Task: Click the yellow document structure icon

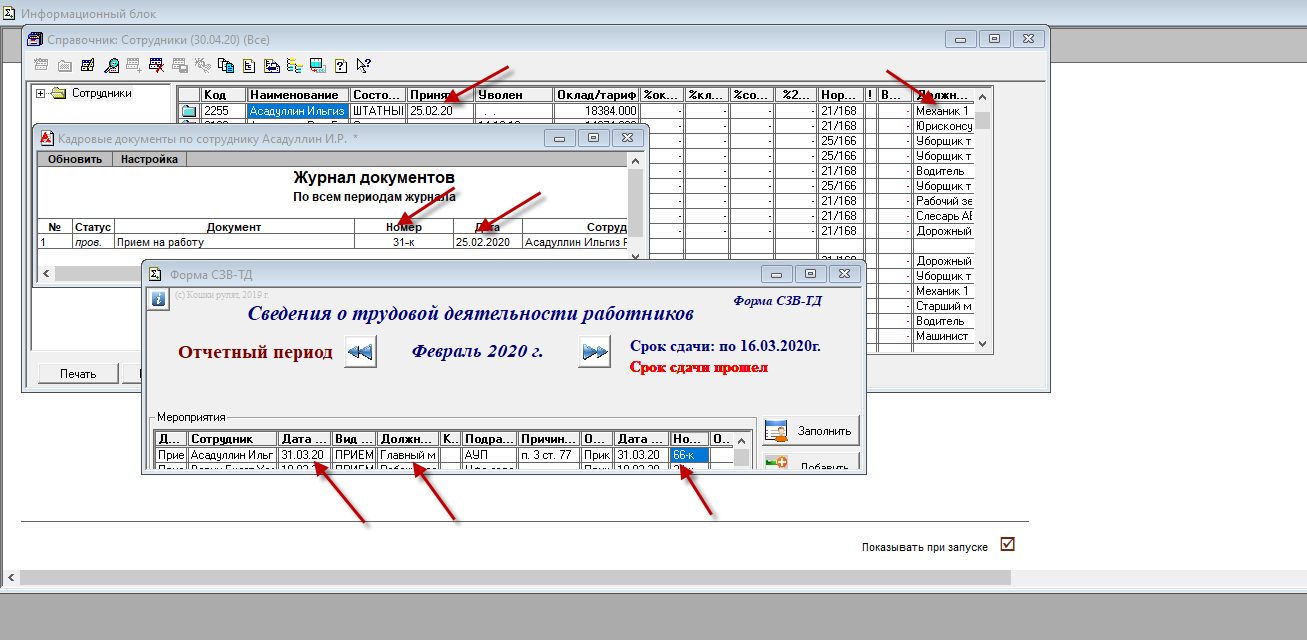Action: pos(249,65)
